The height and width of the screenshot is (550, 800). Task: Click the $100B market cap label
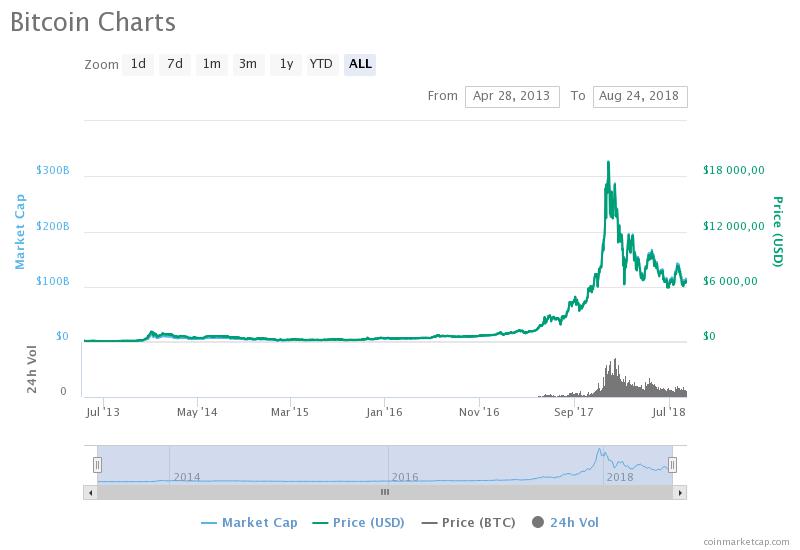pyautogui.click(x=53, y=281)
